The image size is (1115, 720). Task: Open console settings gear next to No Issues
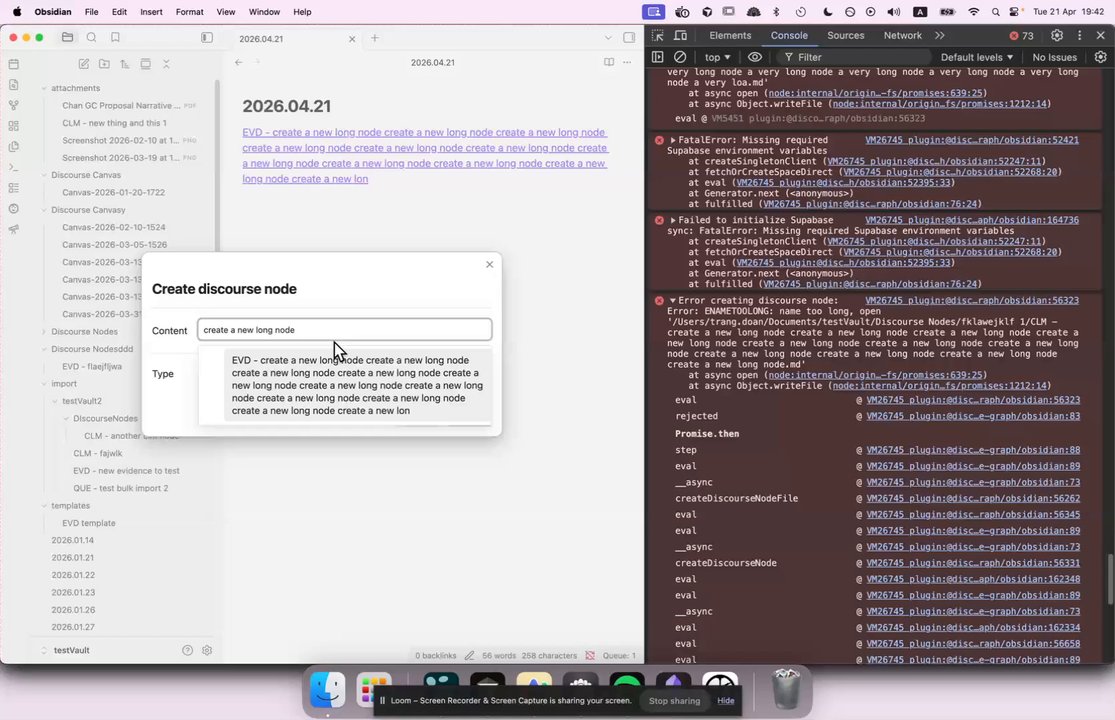click(x=1101, y=57)
